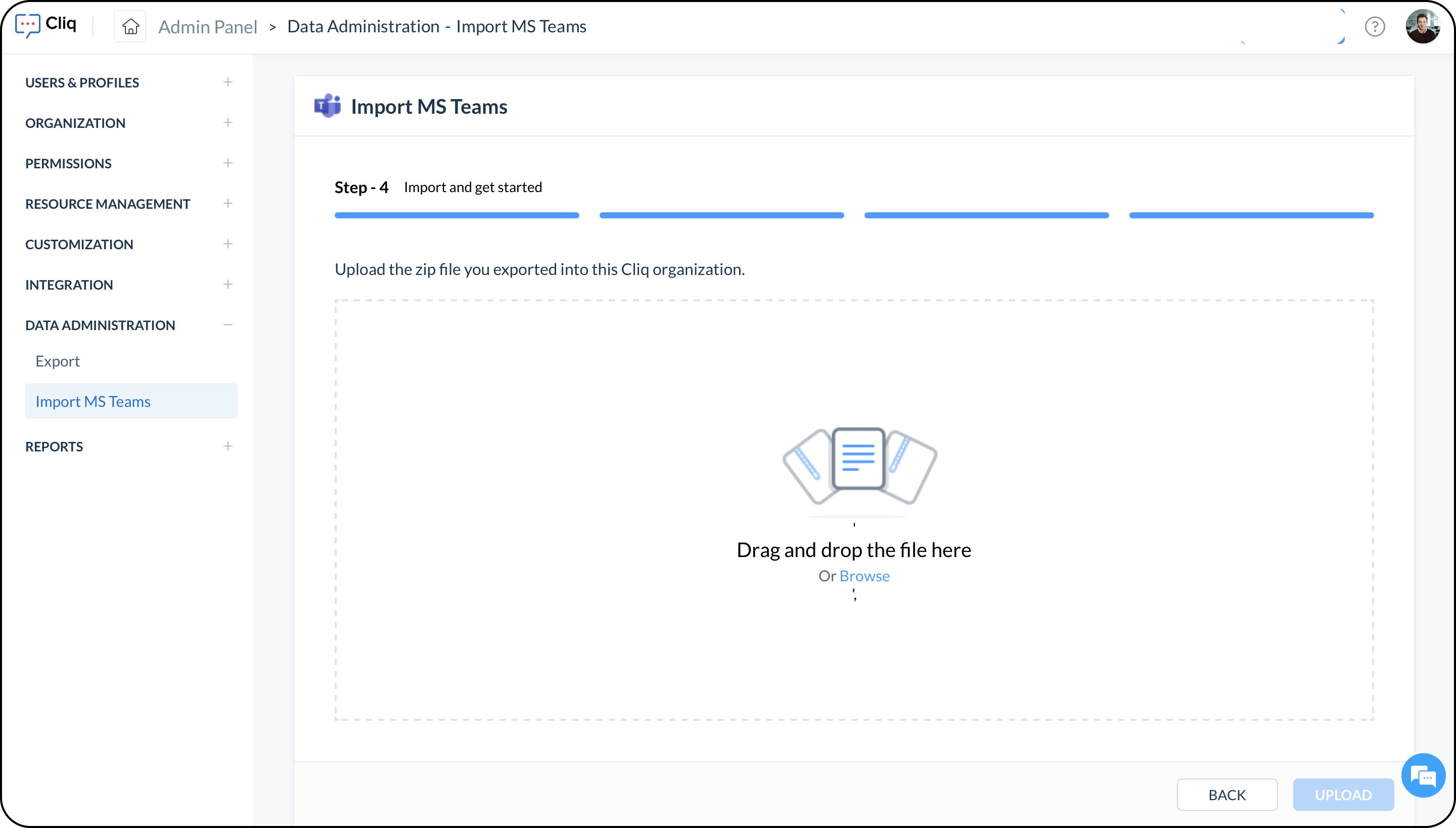Viewport: 1456px width, 828px height.
Task: Click 'Data Administration - Import MS Teams' breadcrumb text
Action: coord(437,26)
